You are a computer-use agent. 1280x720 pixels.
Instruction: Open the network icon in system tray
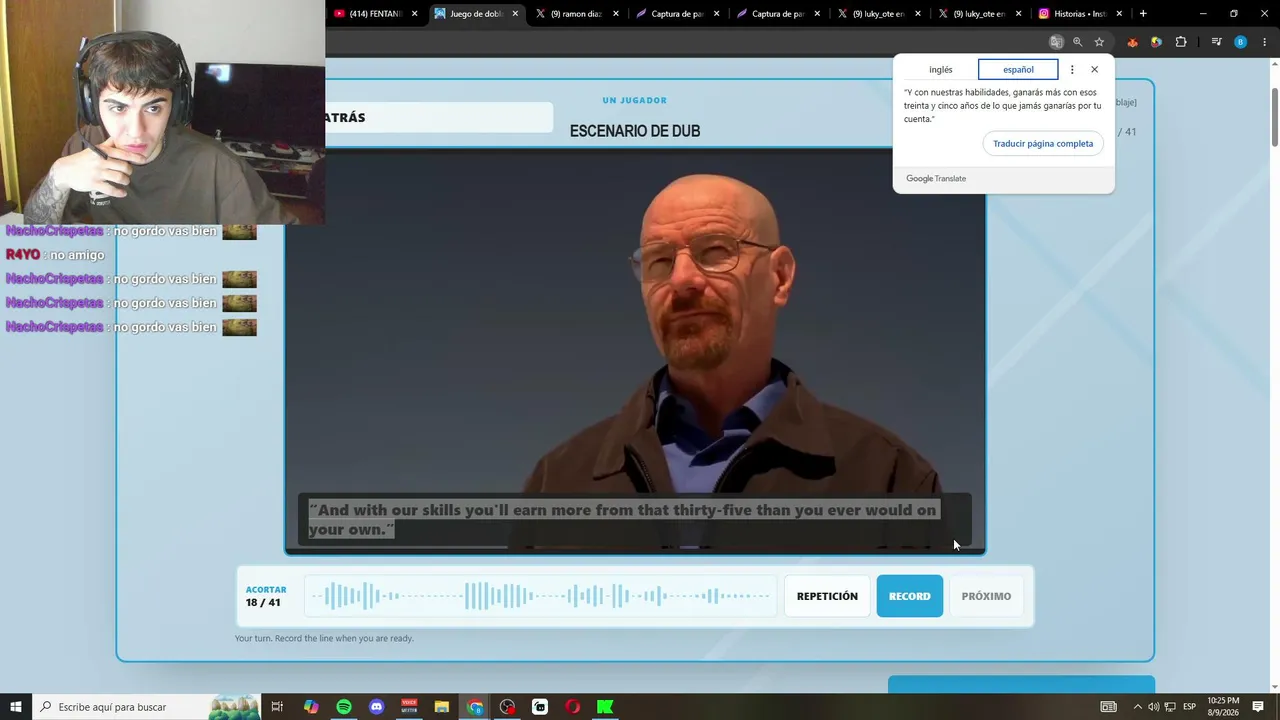tap(1170, 707)
